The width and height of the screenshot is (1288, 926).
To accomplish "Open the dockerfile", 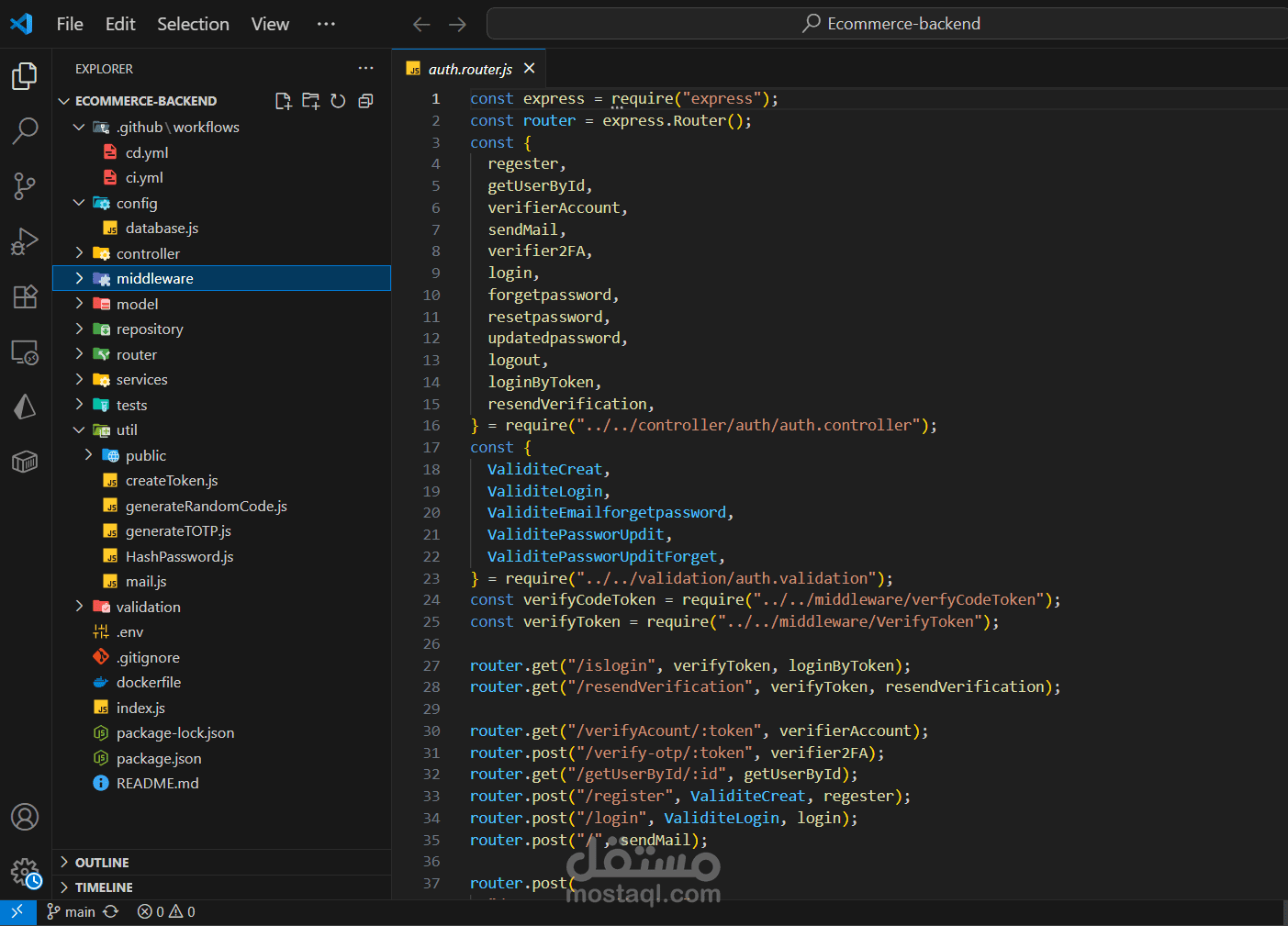I will tap(222, 682).
